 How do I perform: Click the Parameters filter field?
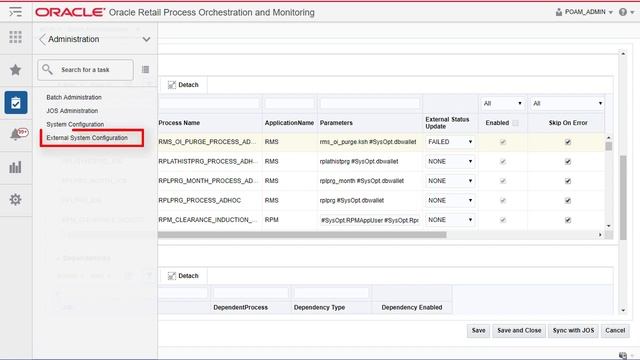point(370,104)
